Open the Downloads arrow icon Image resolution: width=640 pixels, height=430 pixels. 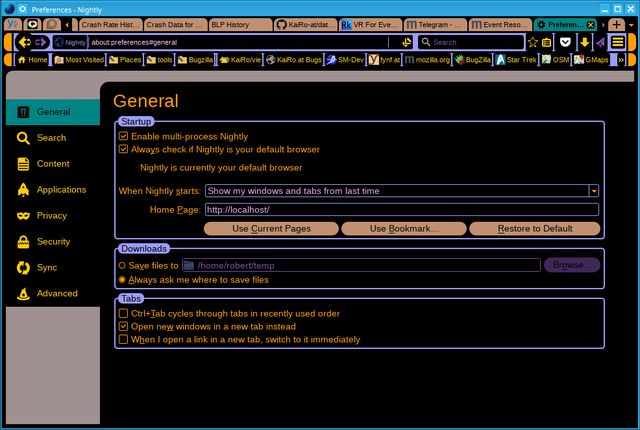point(584,42)
